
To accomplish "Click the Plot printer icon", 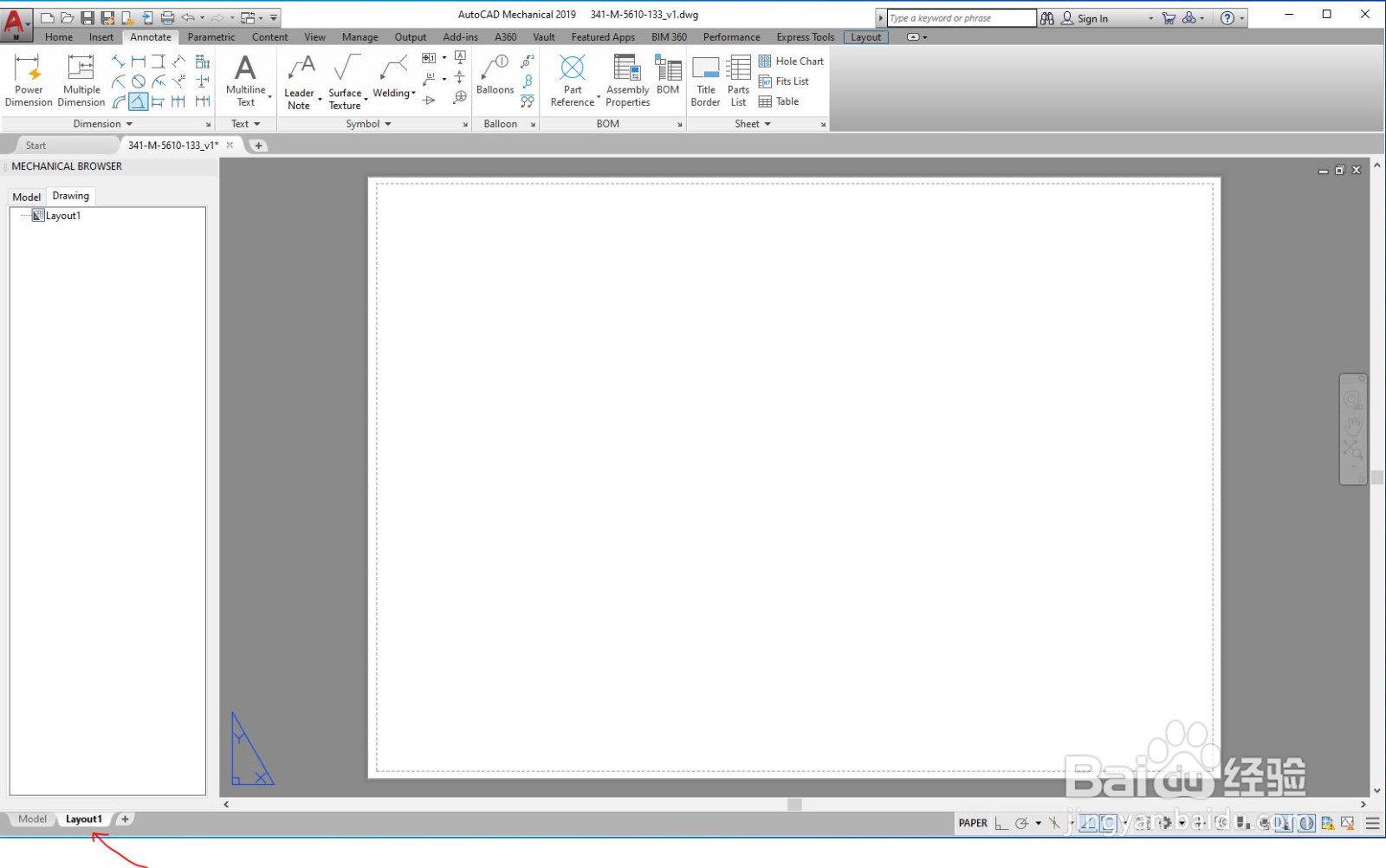I will 167,17.
